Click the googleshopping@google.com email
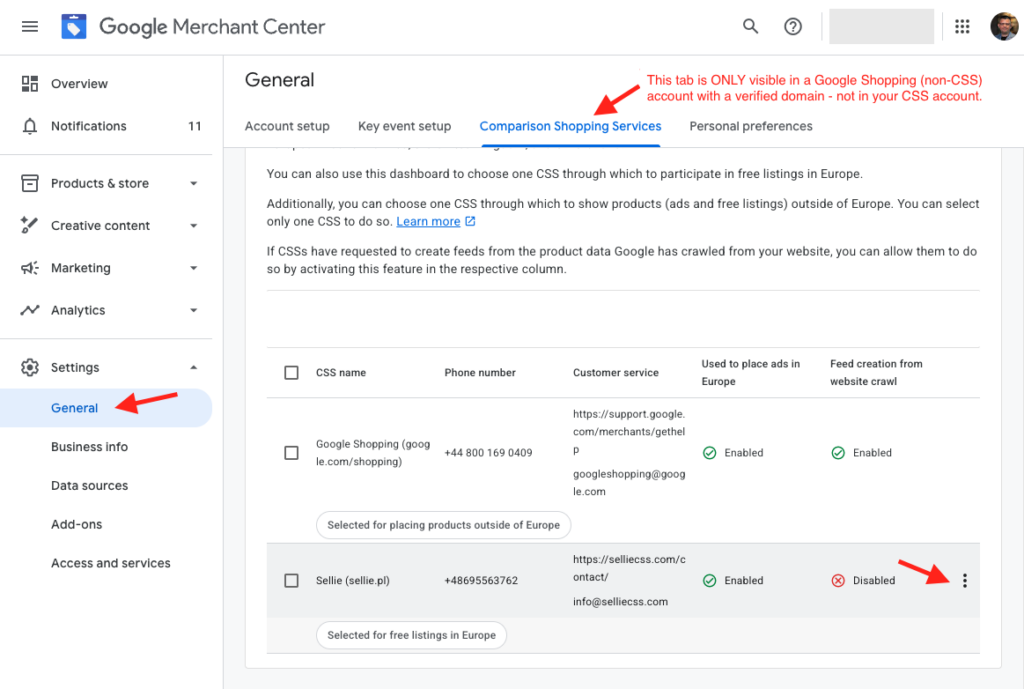The image size is (1024, 689). (x=629, y=483)
